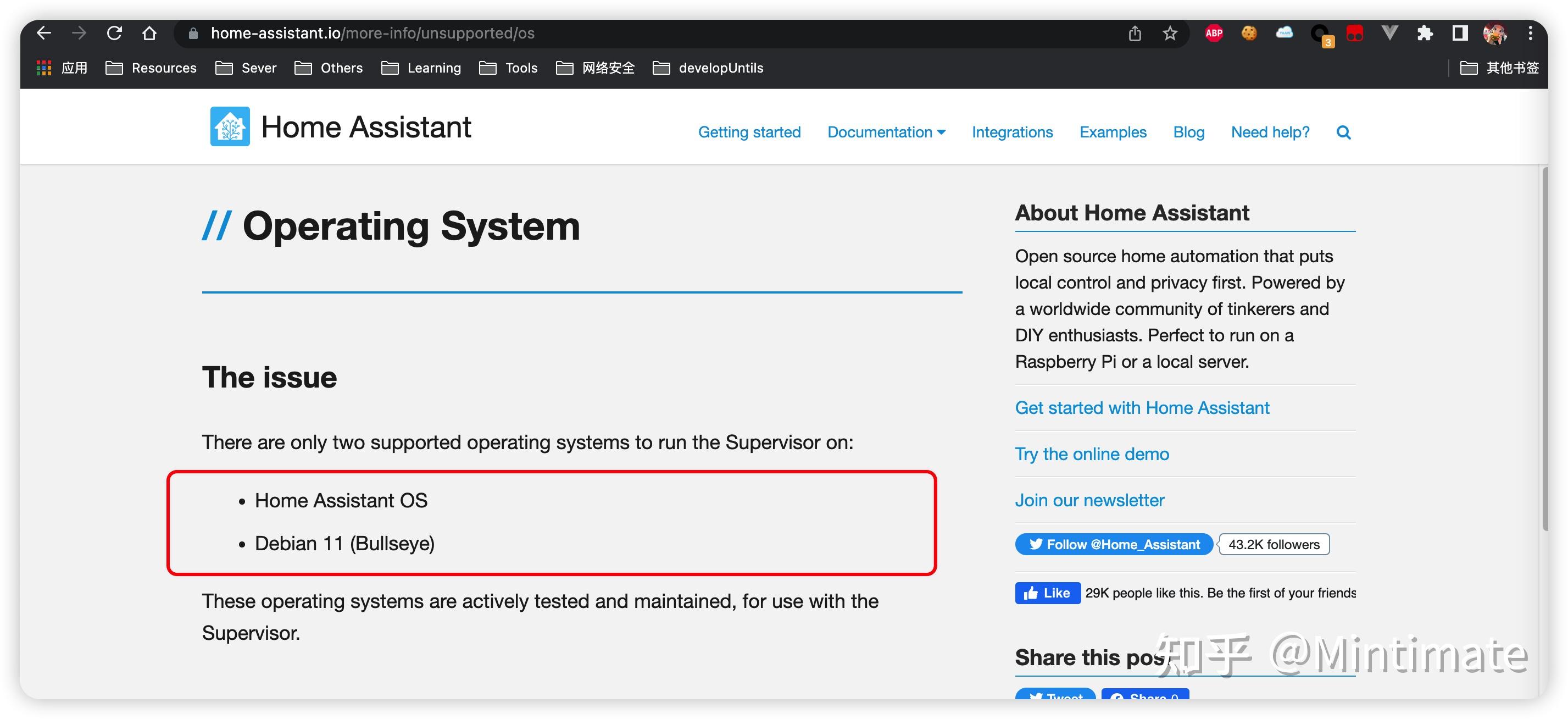Open the Extensions puzzle icon
Viewport: 1568px width, 719px height.
coord(1425,33)
